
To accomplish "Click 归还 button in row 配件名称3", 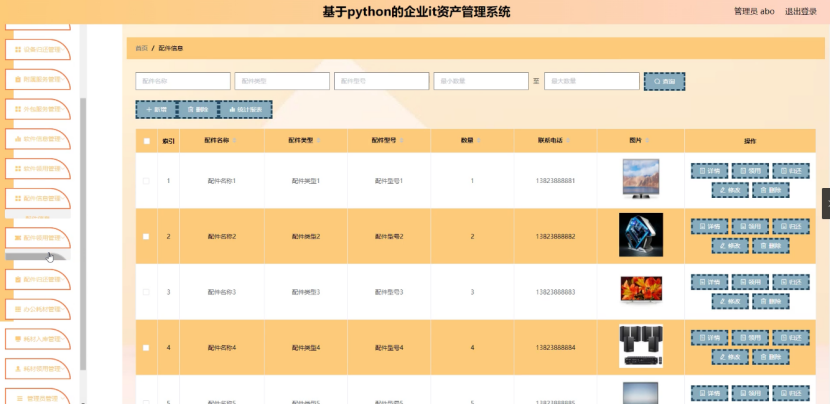I will 791,282.
